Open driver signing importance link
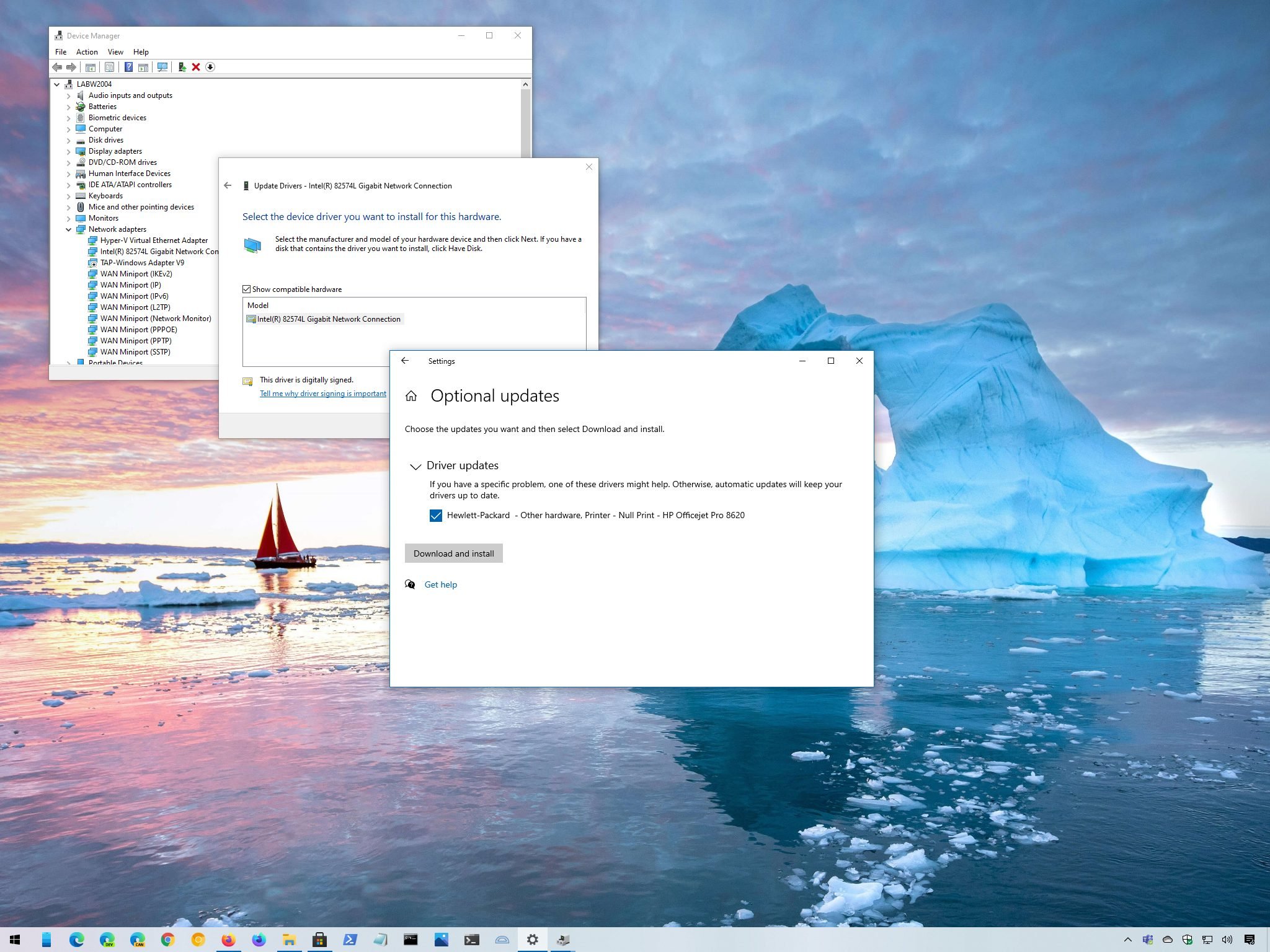Image resolution: width=1270 pixels, height=952 pixels. [x=322, y=394]
